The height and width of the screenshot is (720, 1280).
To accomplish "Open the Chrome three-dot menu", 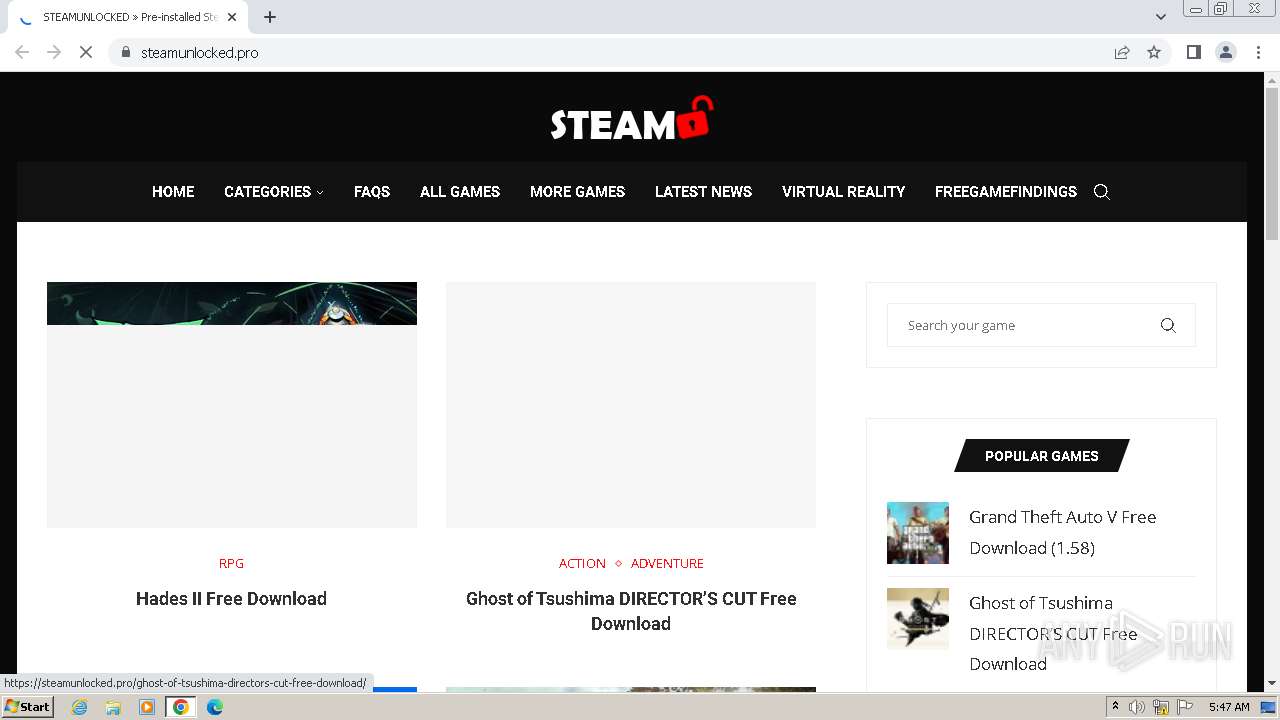I will click(x=1258, y=52).
